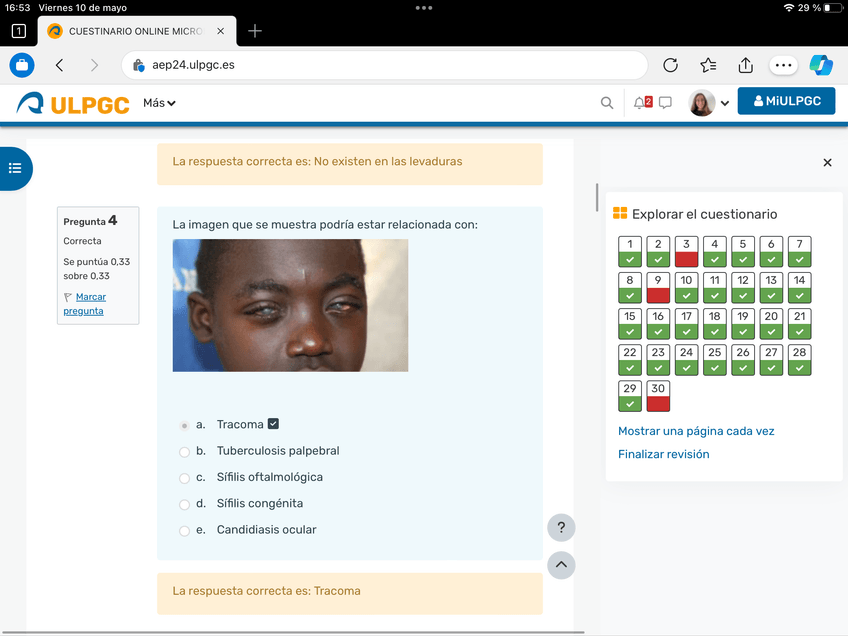Open the browser three-dots menu
This screenshot has height=636, width=848.
(x=783, y=65)
